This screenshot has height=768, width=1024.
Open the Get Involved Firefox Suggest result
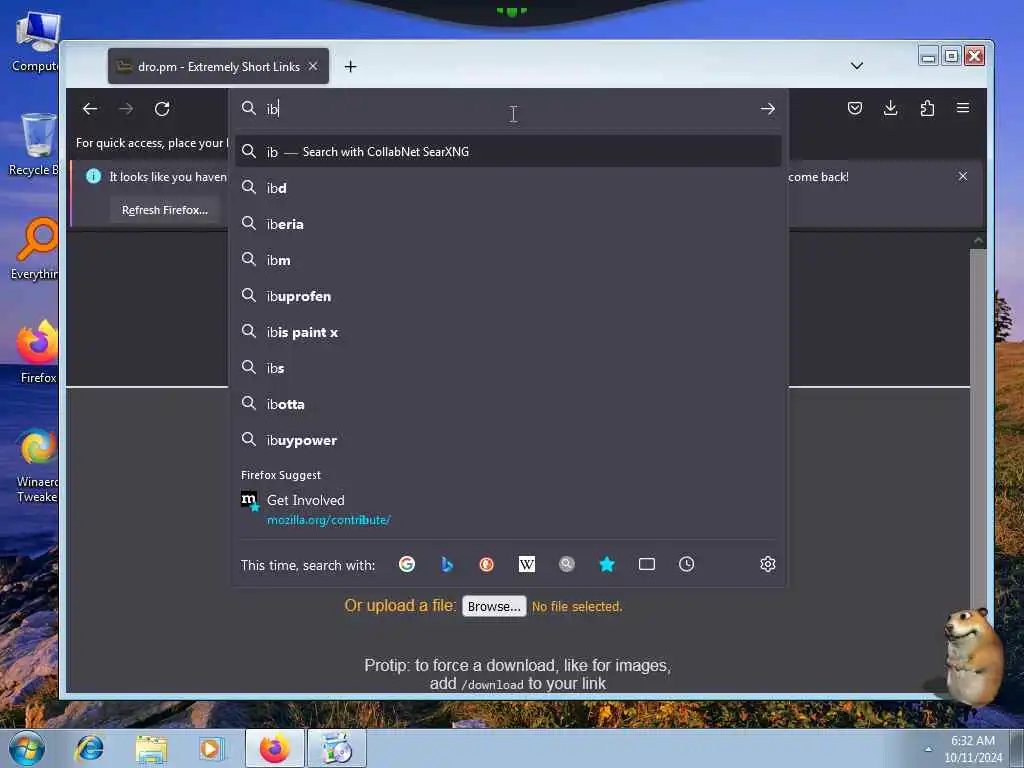point(508,509)
